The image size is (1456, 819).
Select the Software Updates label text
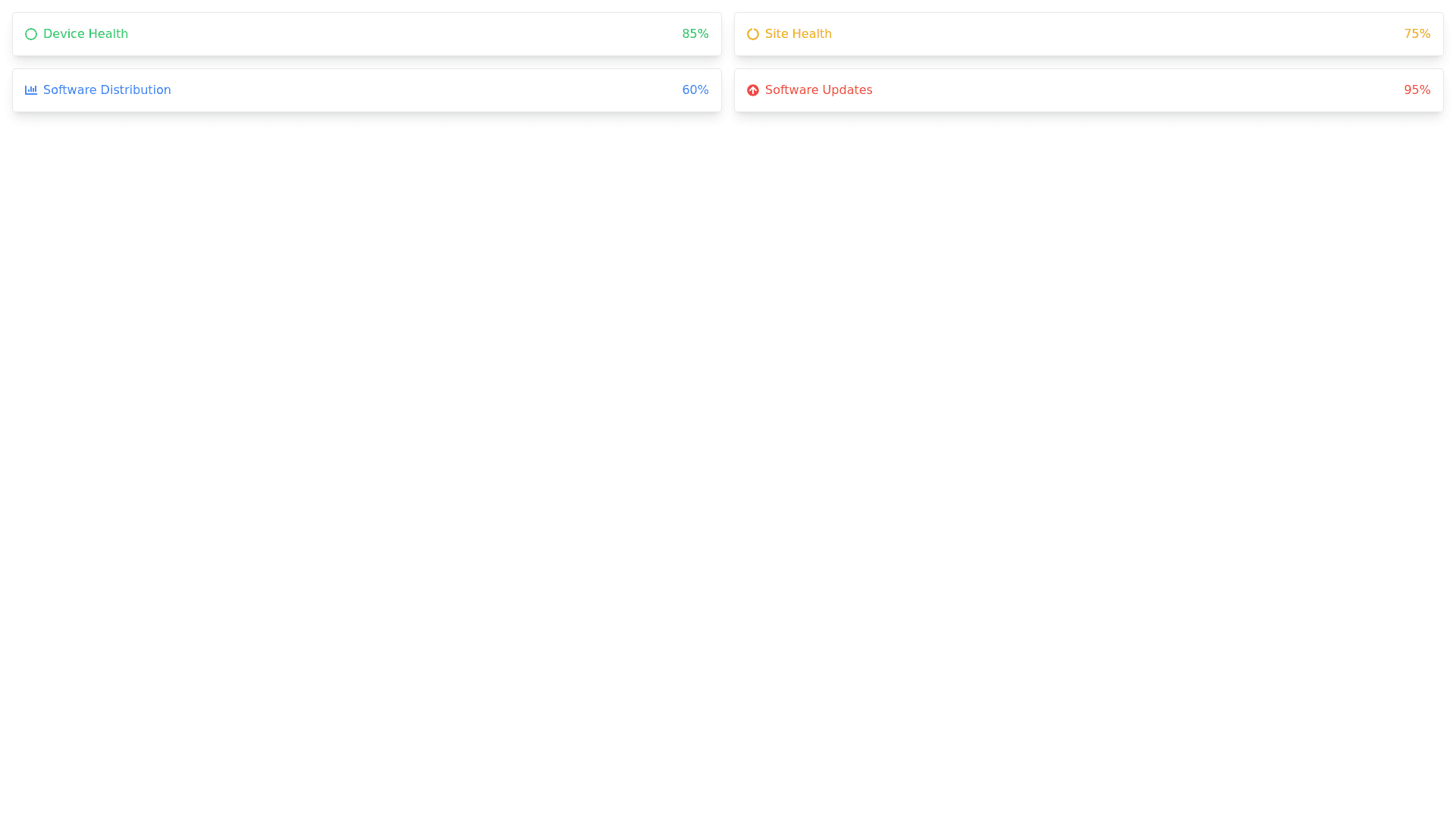tap(818, 90)
